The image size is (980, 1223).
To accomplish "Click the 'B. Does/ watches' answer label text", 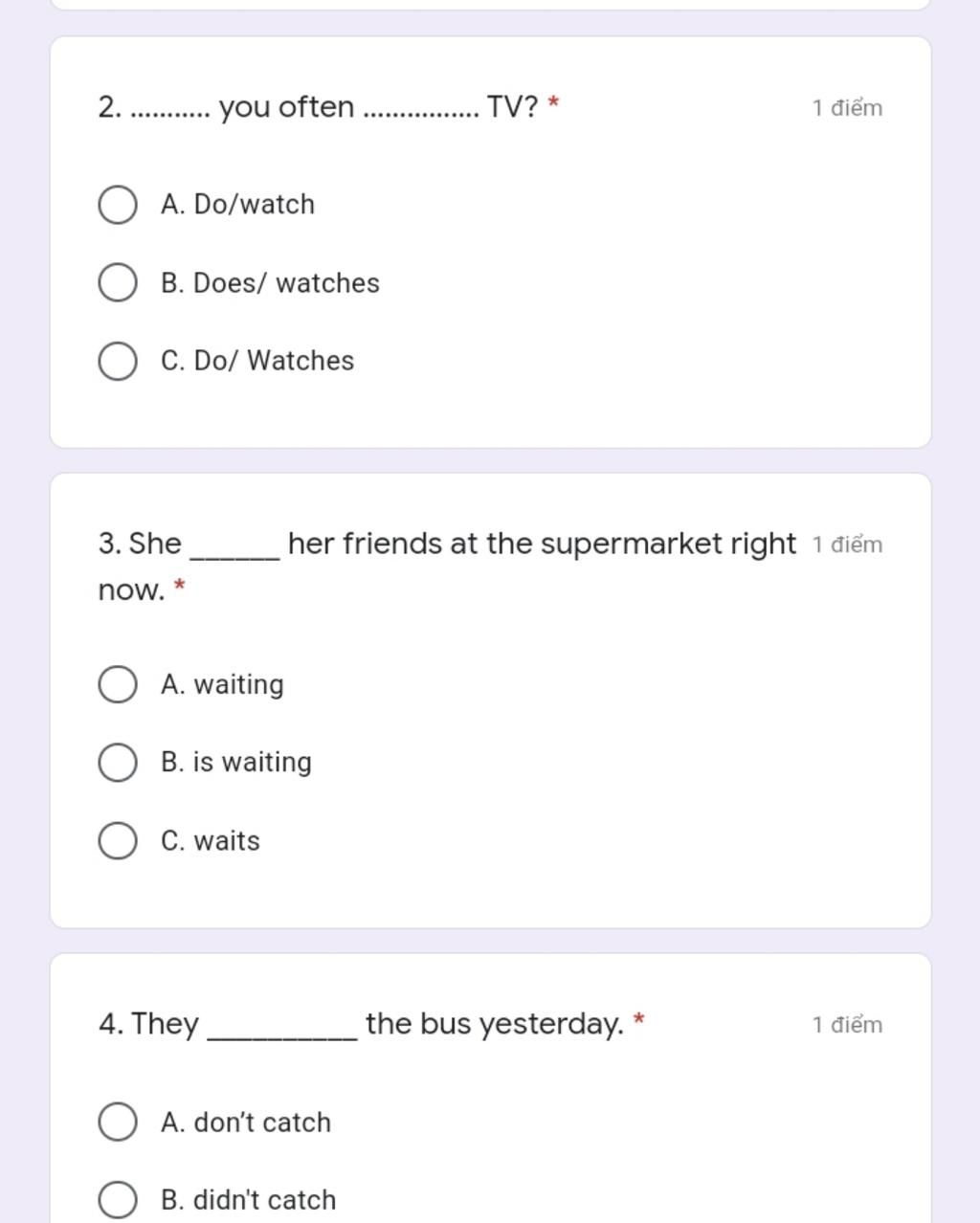I will point(270,283).
